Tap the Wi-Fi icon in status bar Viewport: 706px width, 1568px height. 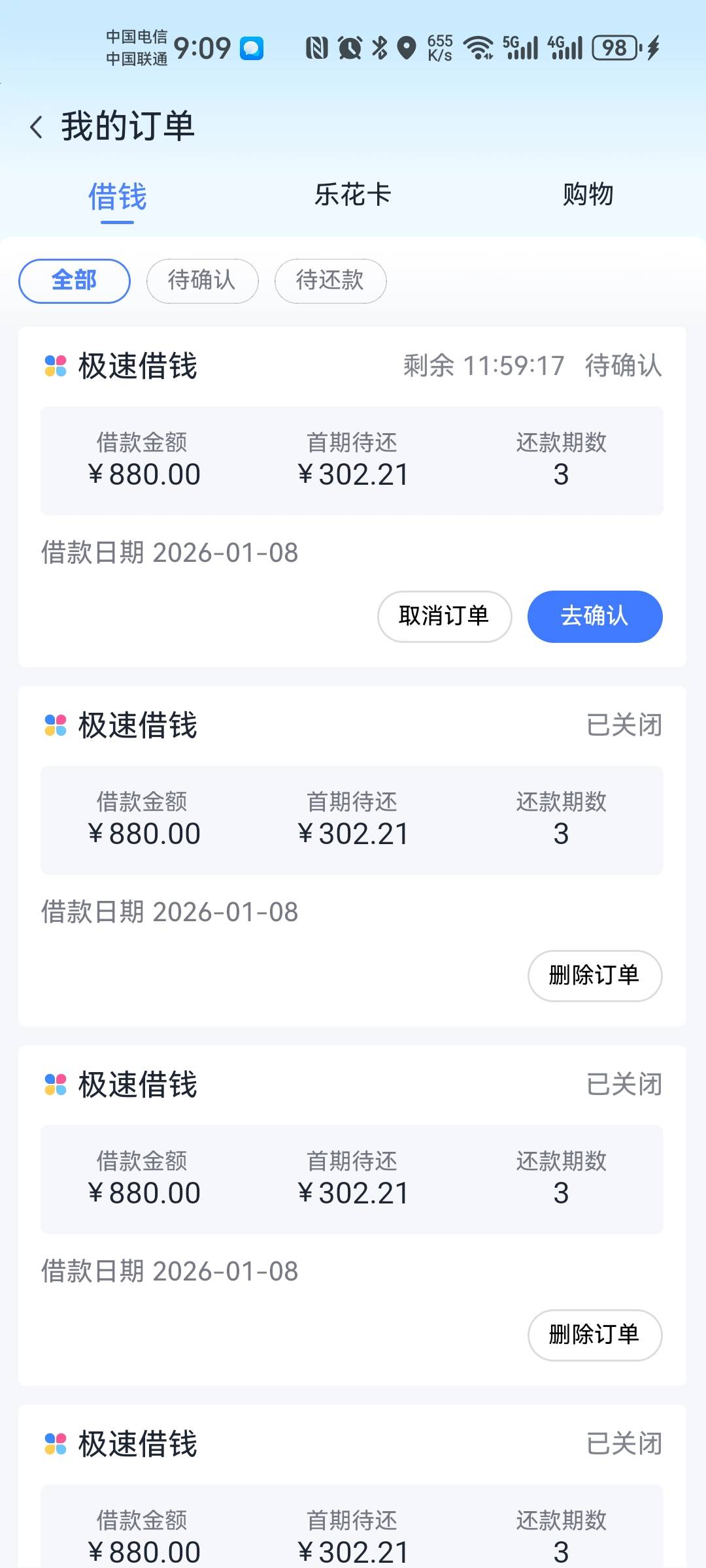479,48
